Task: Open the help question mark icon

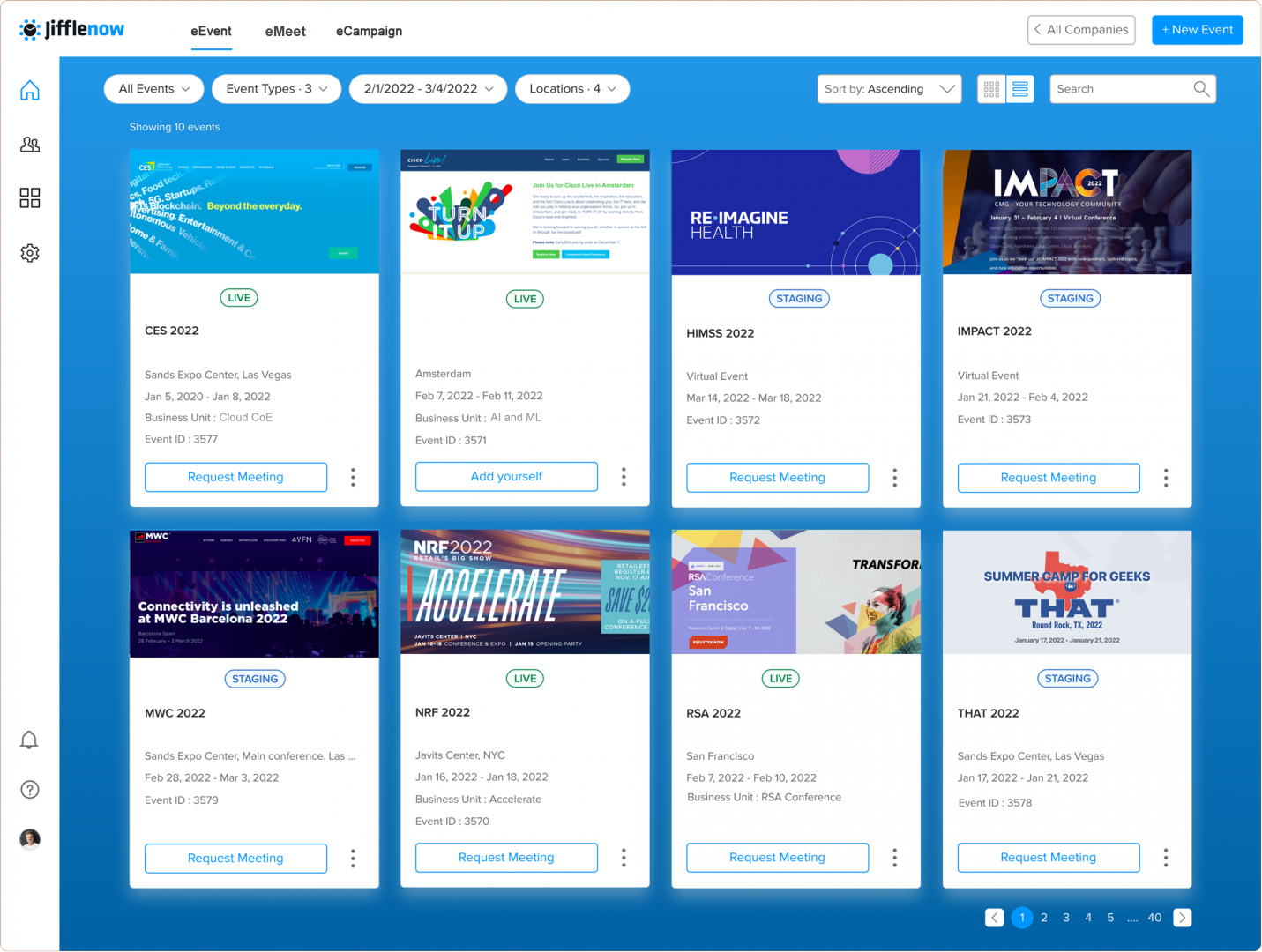Action: pyautogui.click(x=30, y=790)
